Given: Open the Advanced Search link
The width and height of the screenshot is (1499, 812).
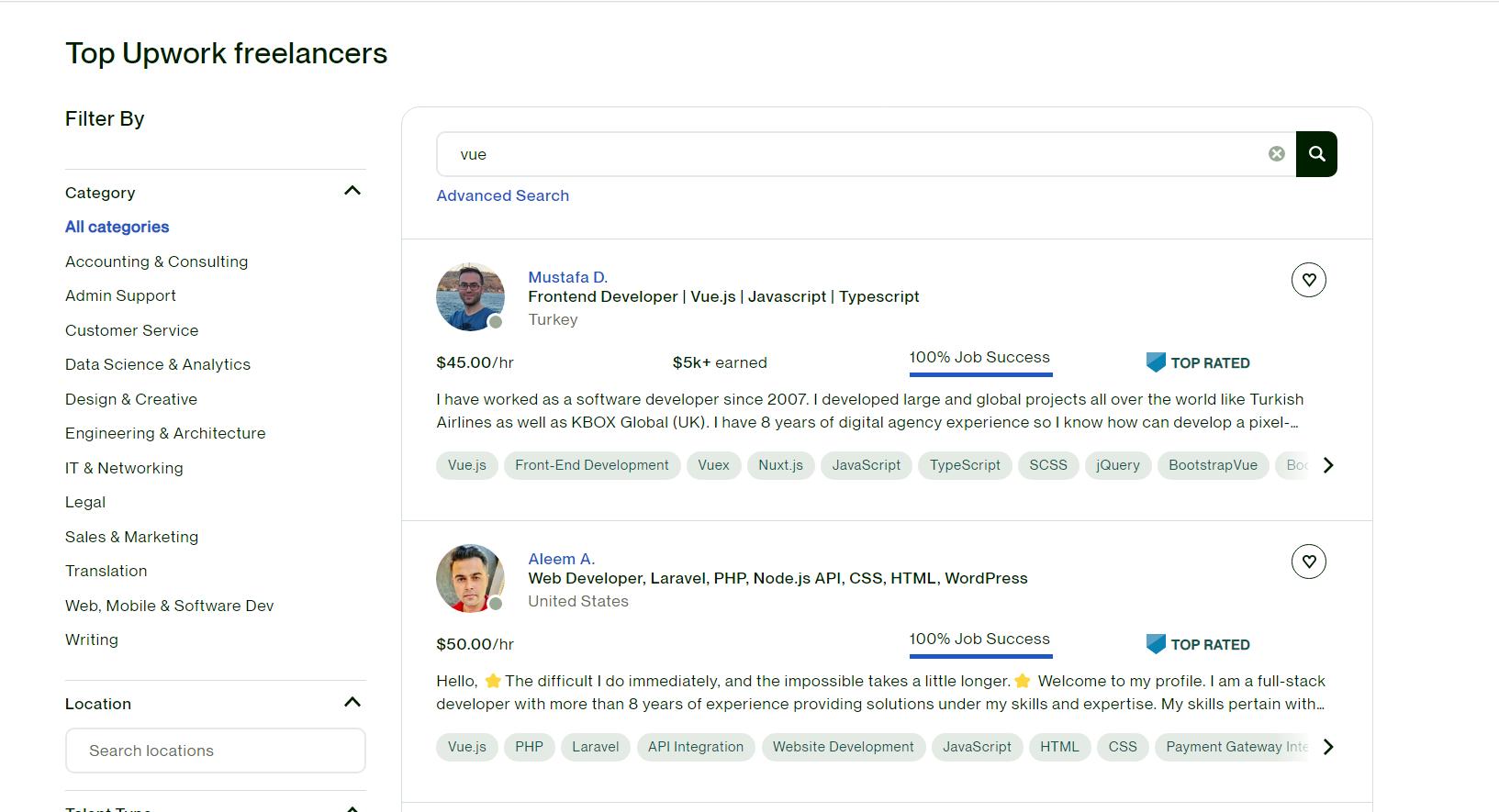Looking at the screenshot, I should click(x=502, y=195).
